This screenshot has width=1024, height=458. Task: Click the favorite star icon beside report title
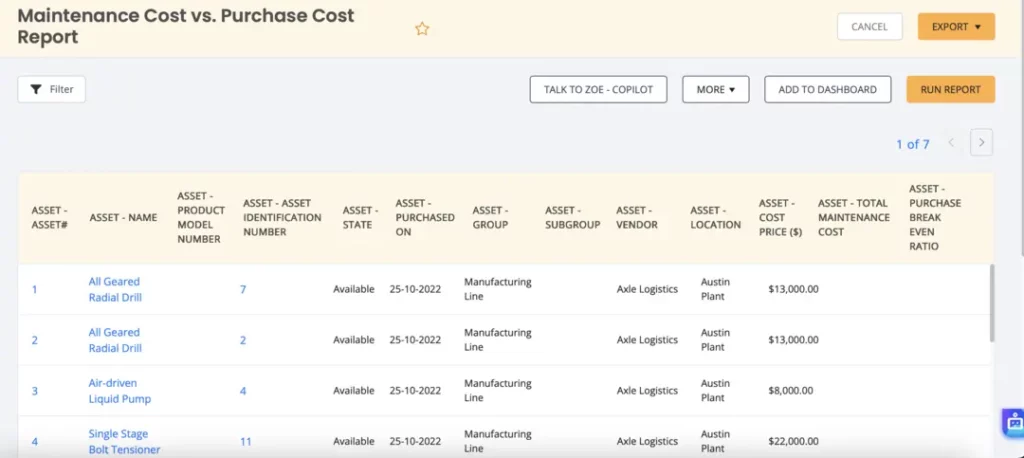click(422, 29)
